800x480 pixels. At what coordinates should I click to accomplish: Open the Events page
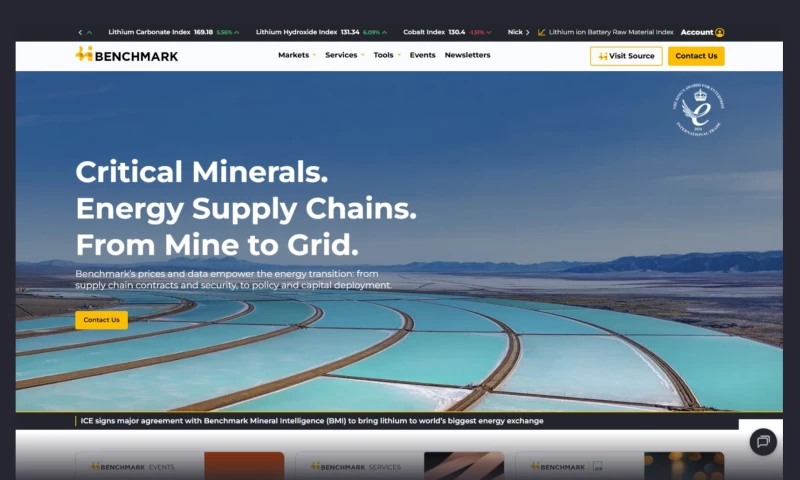pyautogui.click(x=422, y=55)
